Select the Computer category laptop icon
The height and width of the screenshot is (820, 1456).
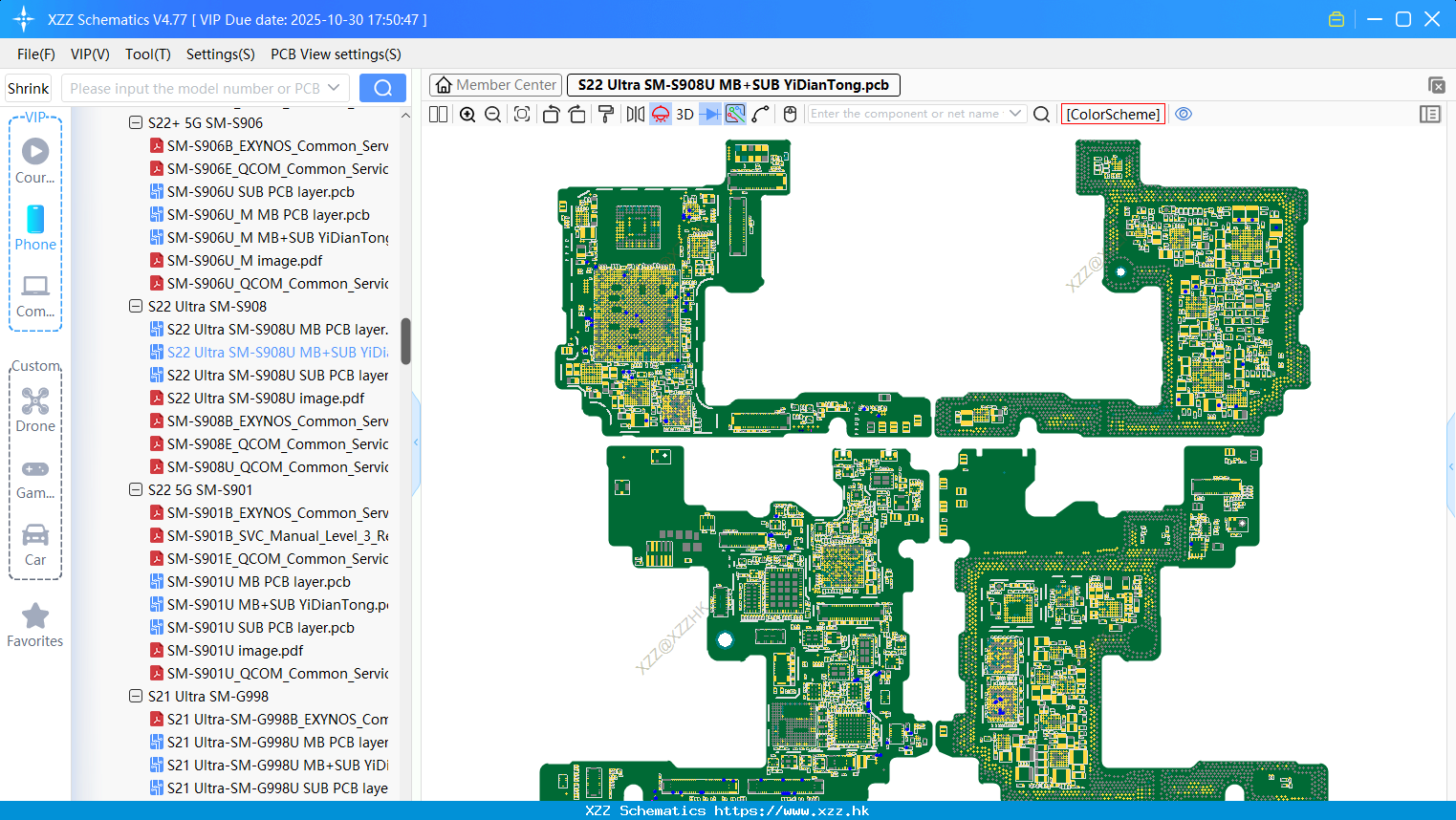[35, 286]
